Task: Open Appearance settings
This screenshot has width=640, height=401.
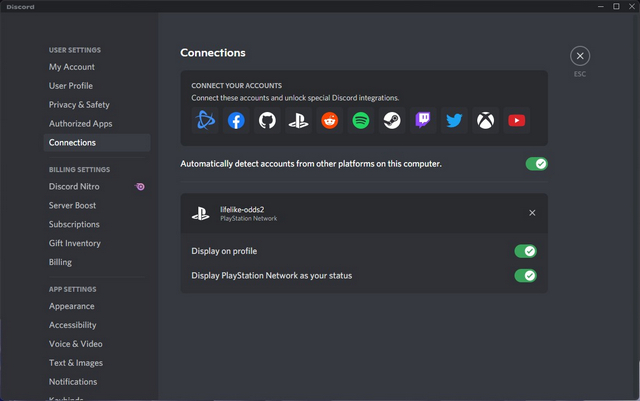Action: (97, 306)
